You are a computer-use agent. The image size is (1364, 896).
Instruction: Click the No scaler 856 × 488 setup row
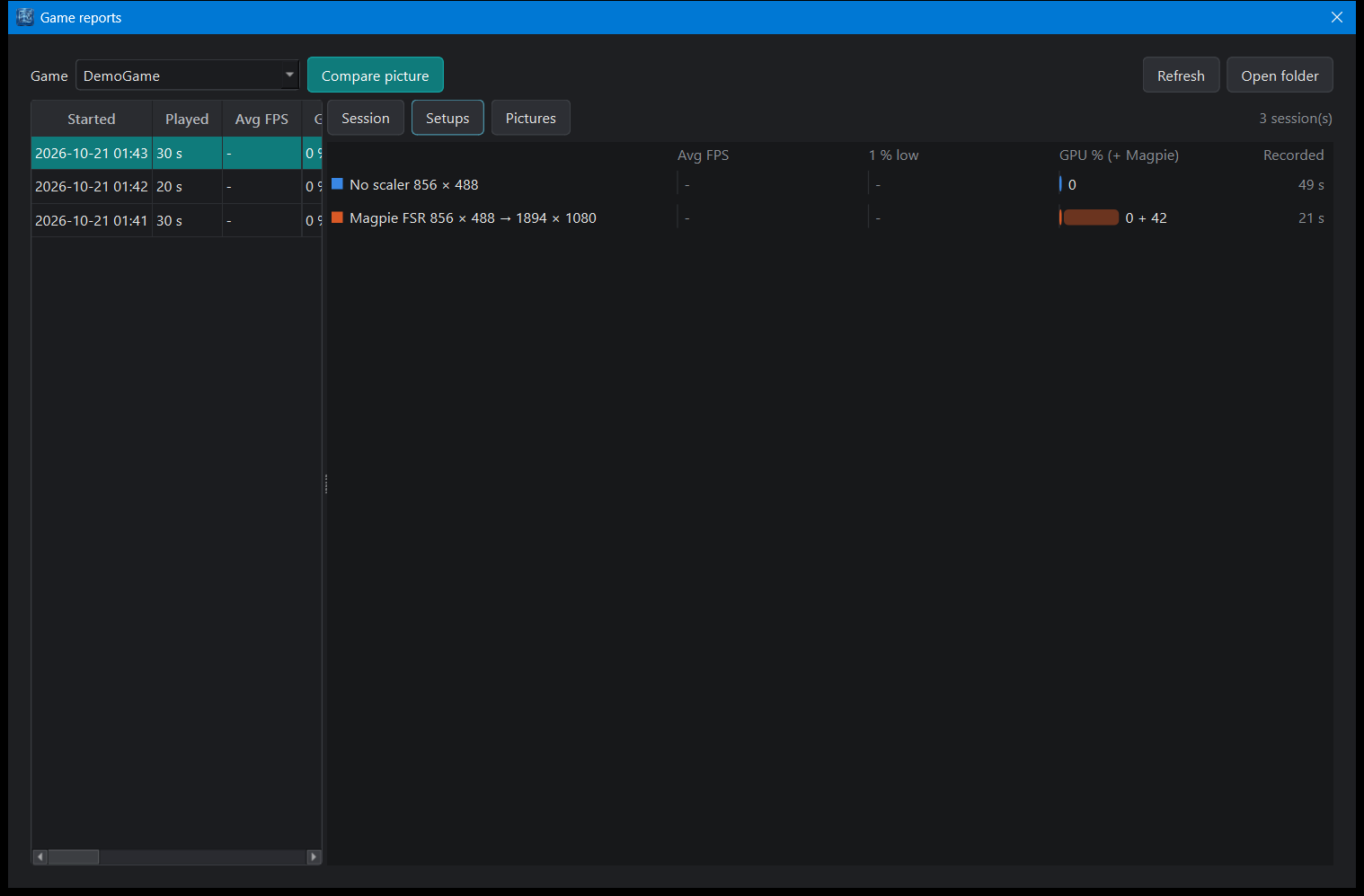(x=828, y=184)
